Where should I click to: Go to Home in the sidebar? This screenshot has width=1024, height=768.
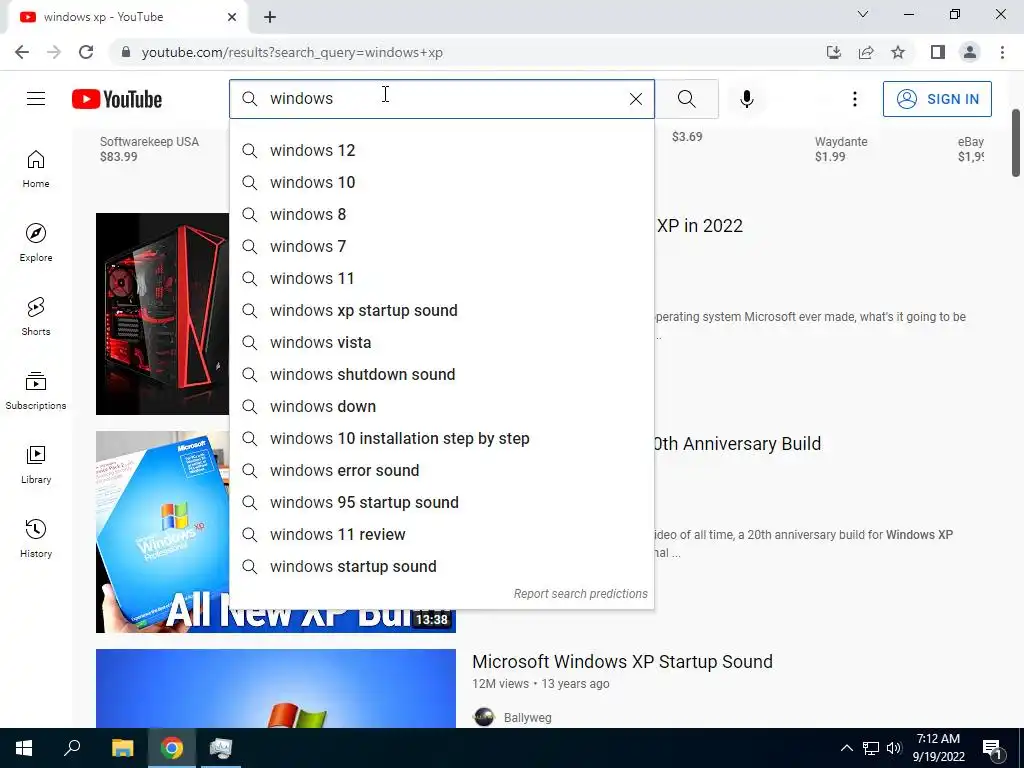[36, 169]
